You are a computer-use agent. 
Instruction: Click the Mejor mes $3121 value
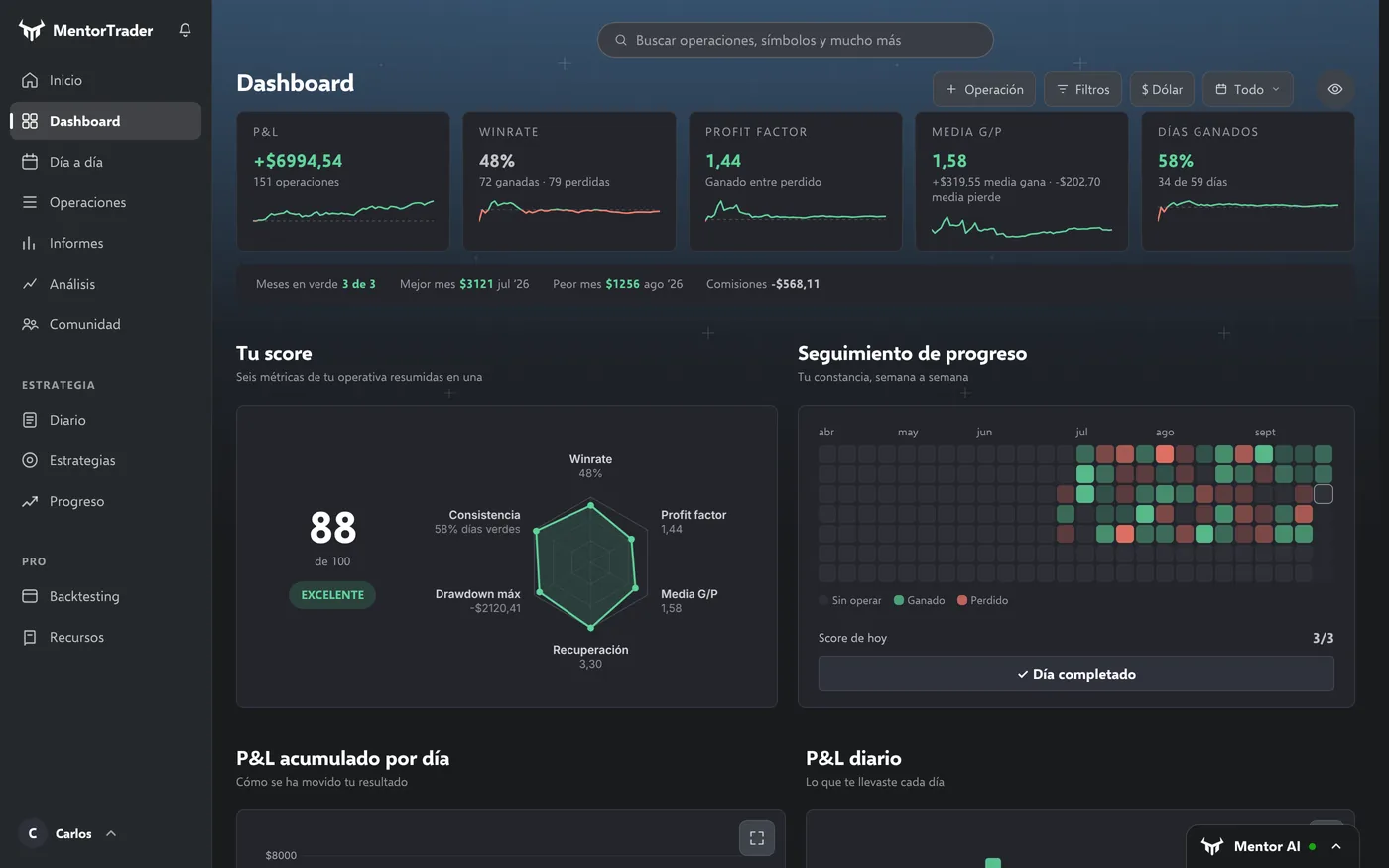pos(476,284)
